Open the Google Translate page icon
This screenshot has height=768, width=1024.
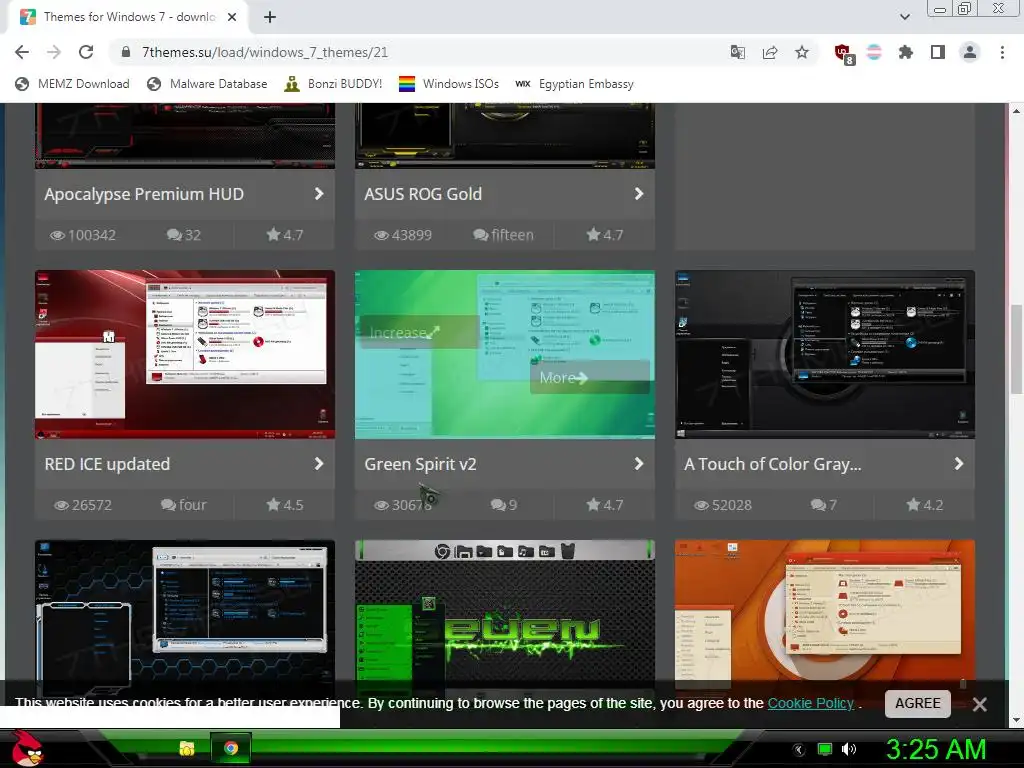(738, 52)
